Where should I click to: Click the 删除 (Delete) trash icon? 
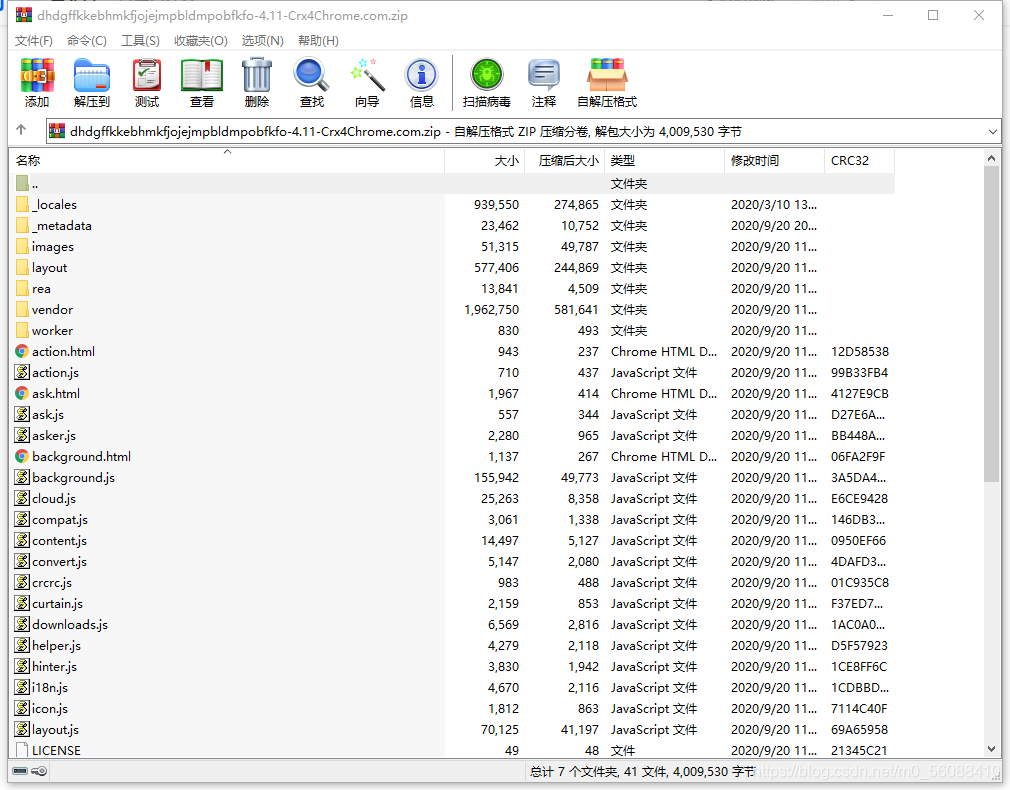[x=257, y=82]
